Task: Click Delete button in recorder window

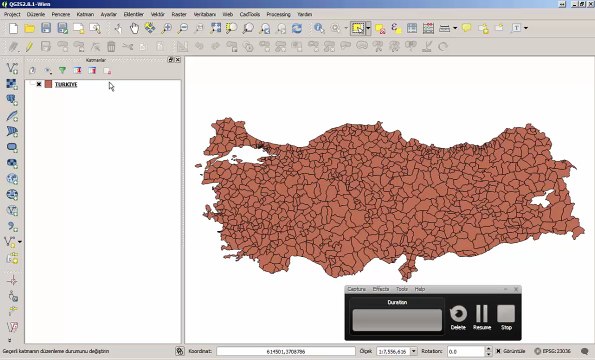Action: (x=458, y=318)
